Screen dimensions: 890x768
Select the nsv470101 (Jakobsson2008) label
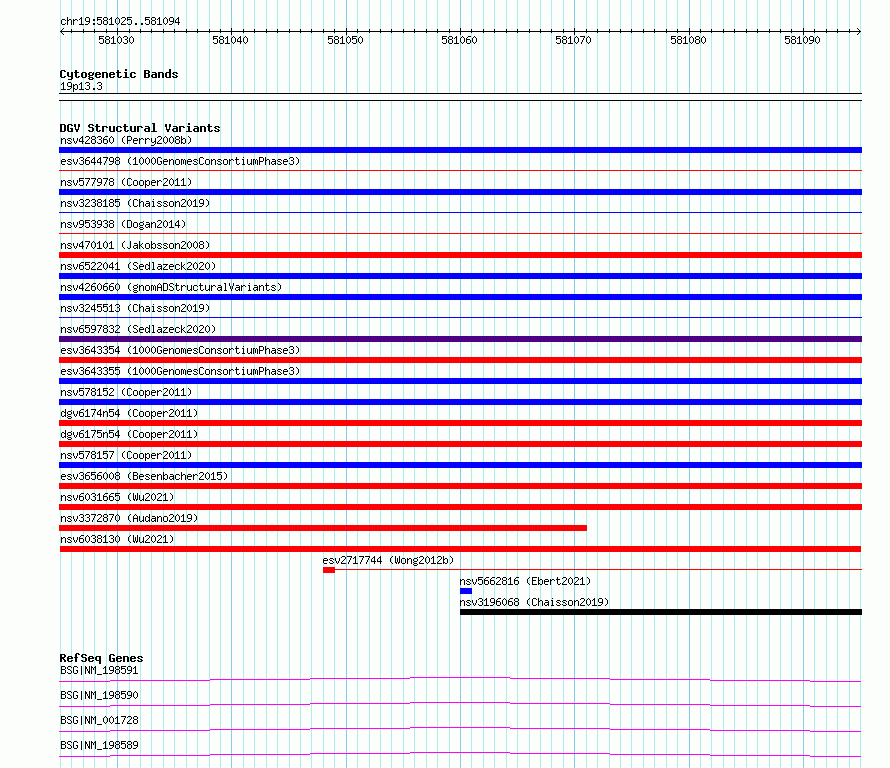(x=135, y=245)
